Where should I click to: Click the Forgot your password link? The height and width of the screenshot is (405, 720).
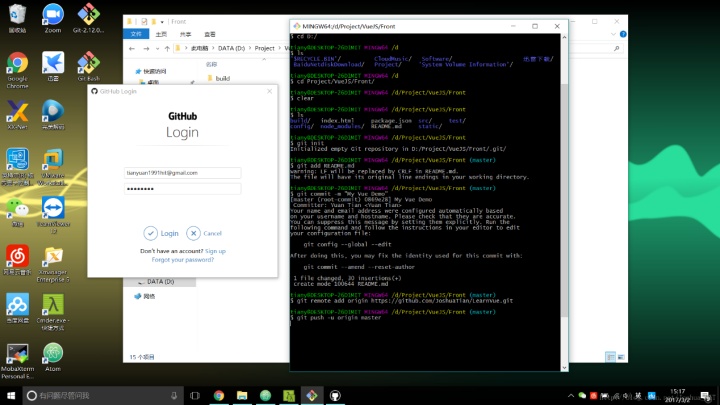pyautogui.click(x=182, y=259)
